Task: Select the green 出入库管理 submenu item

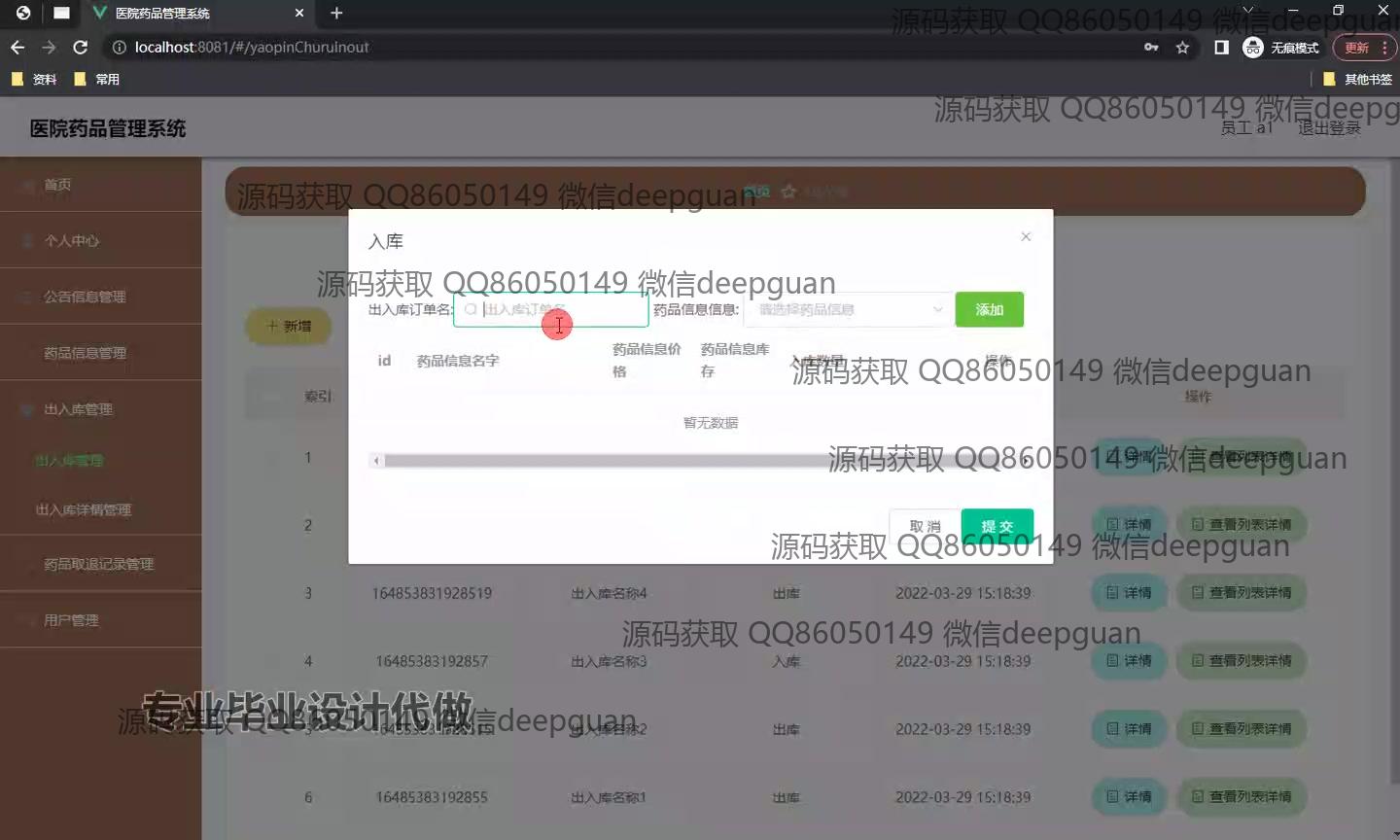Action: (x=69, y=460)
